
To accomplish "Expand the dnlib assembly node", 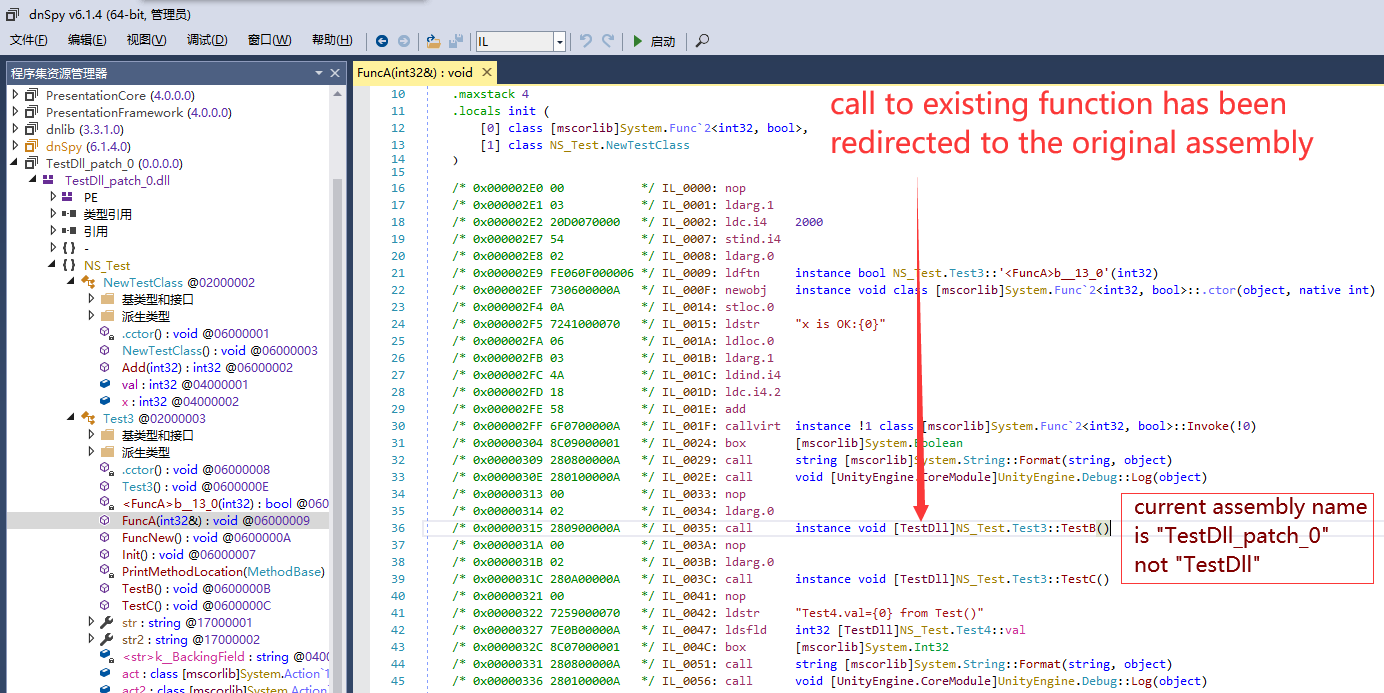I will point(15,129).
